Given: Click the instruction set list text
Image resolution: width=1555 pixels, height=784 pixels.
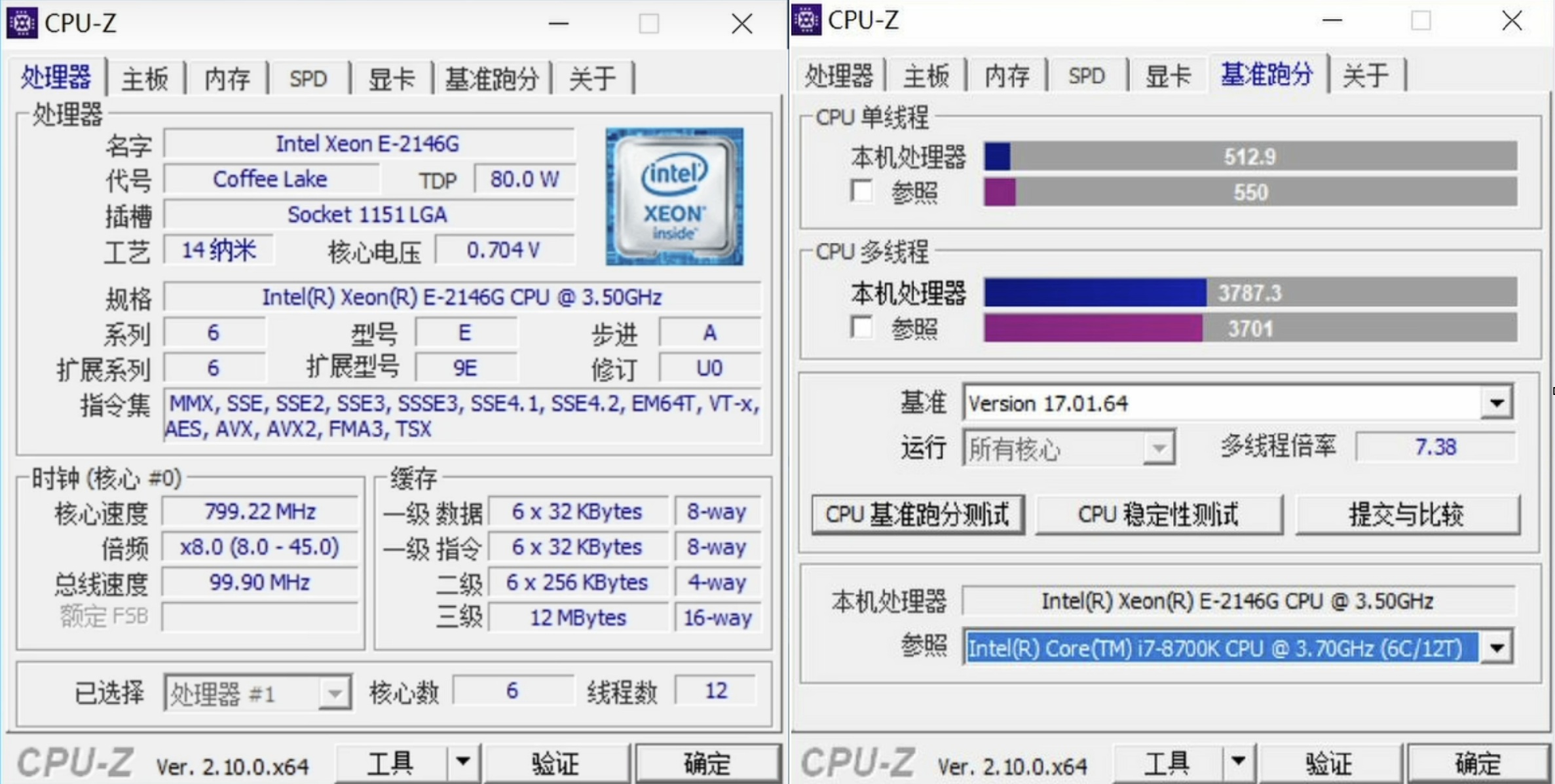Looking at the screenshot, I should [x=462, y=416].
